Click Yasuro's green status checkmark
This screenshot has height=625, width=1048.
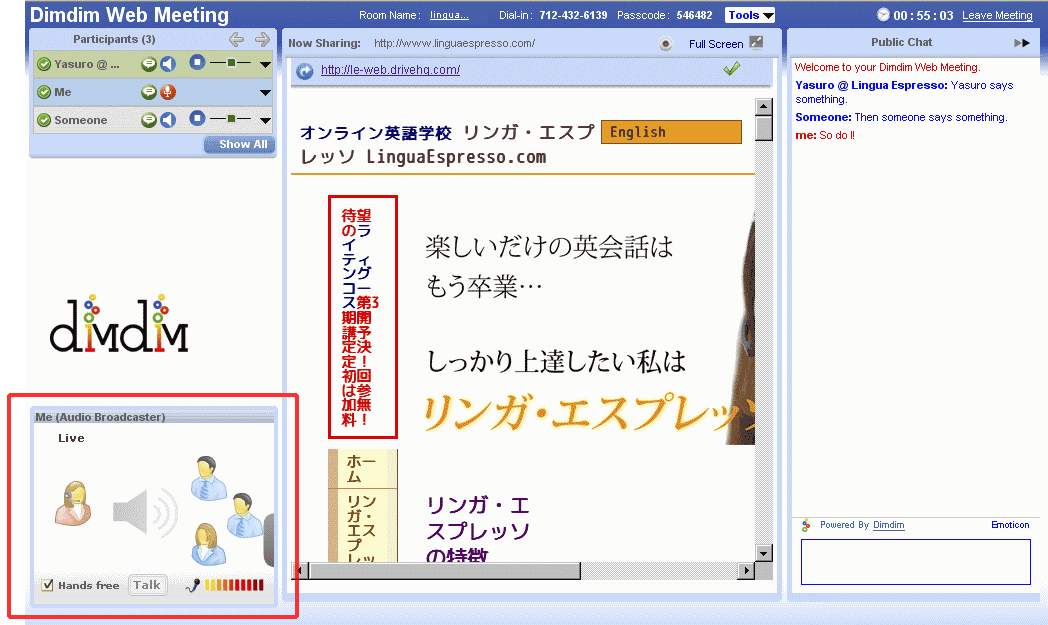pyautogui.click(x=44, y=64)
